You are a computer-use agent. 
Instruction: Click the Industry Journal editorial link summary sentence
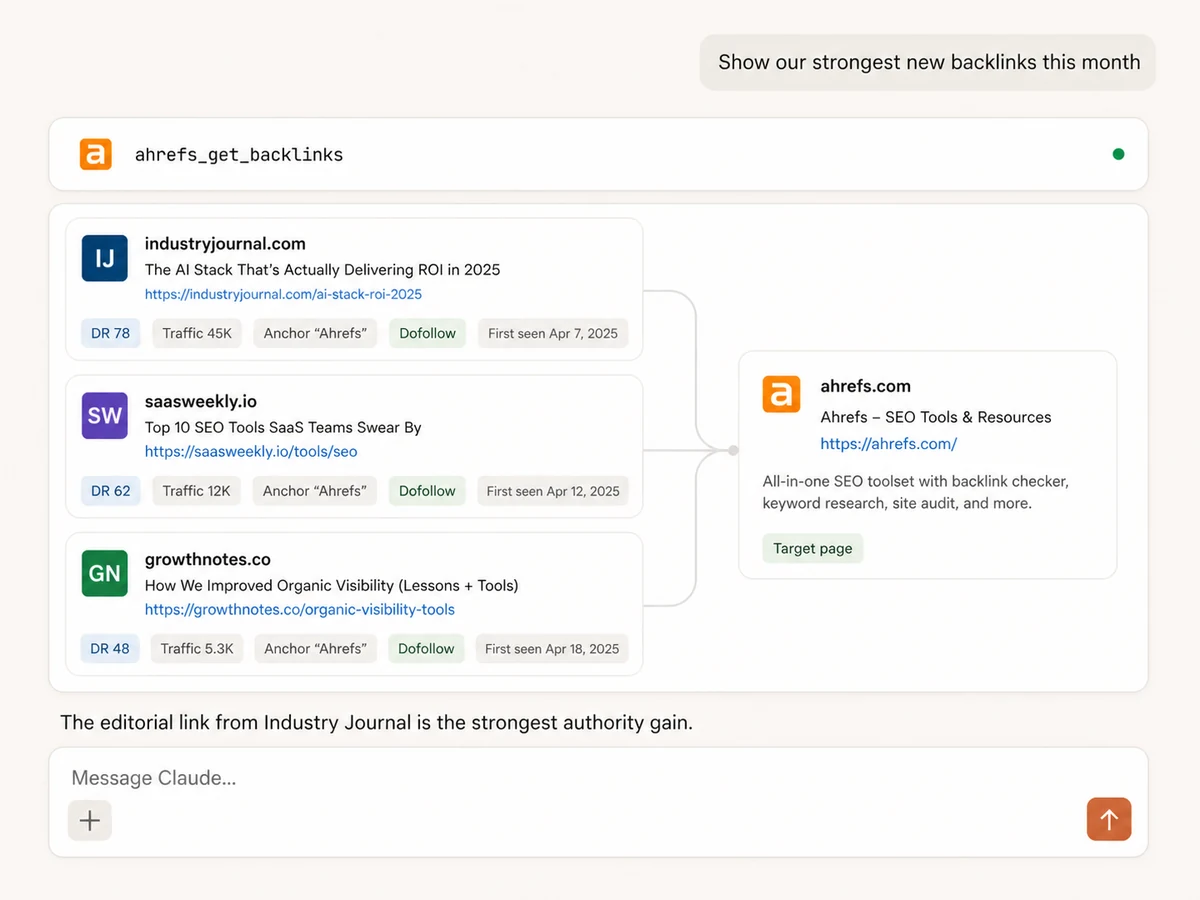click(x=376, y=722)
